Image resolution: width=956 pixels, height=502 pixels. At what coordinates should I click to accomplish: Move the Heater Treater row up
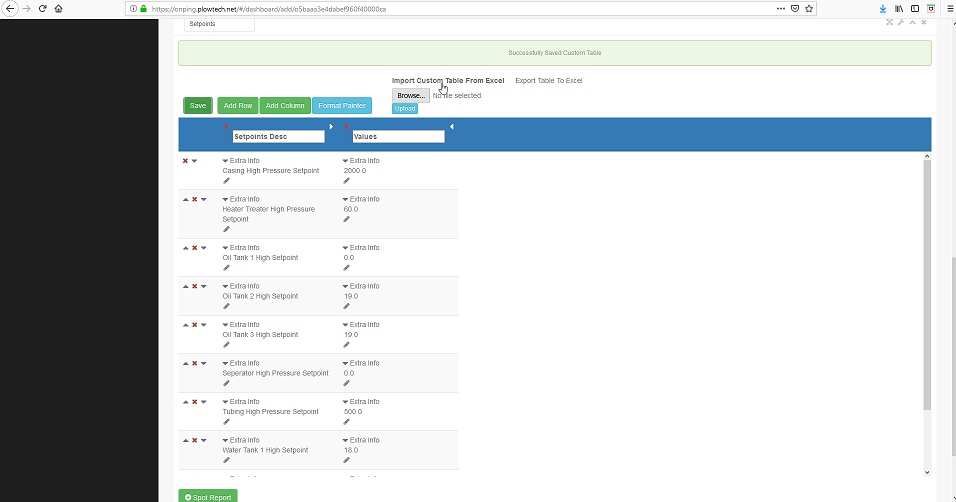click(x=185, y=199)
